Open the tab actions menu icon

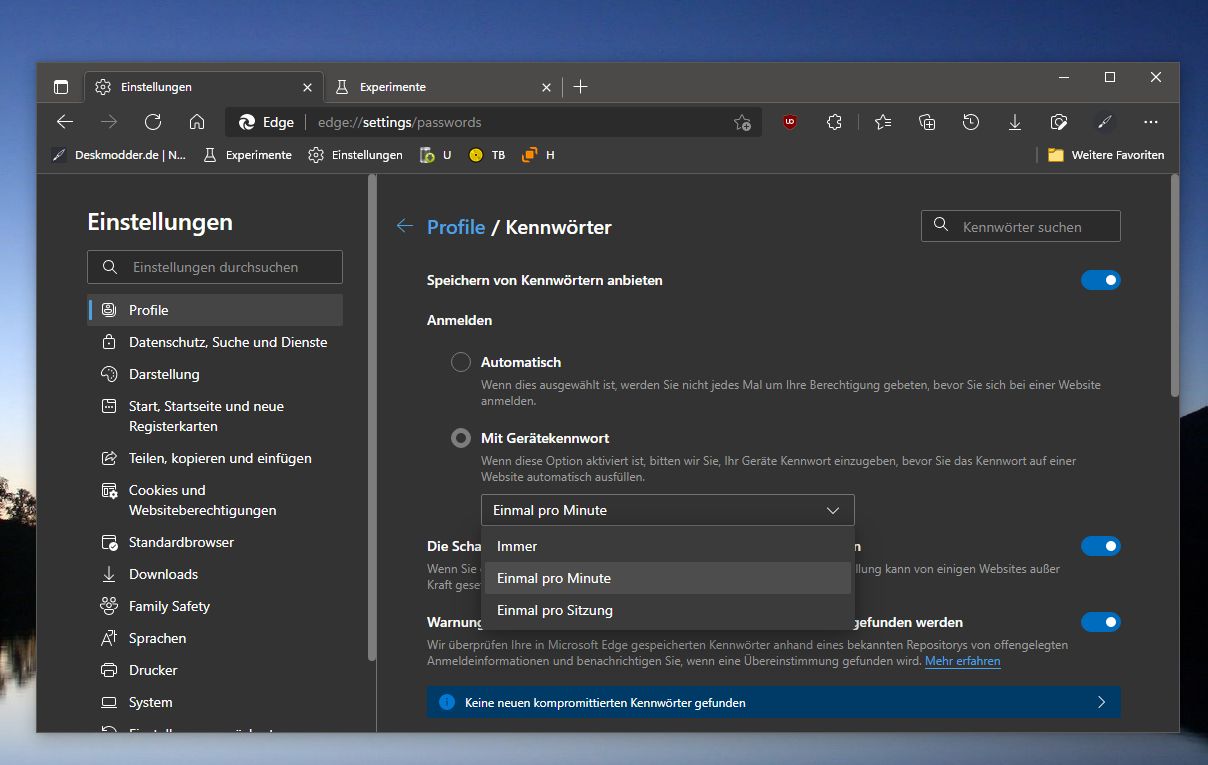point(61,87)
